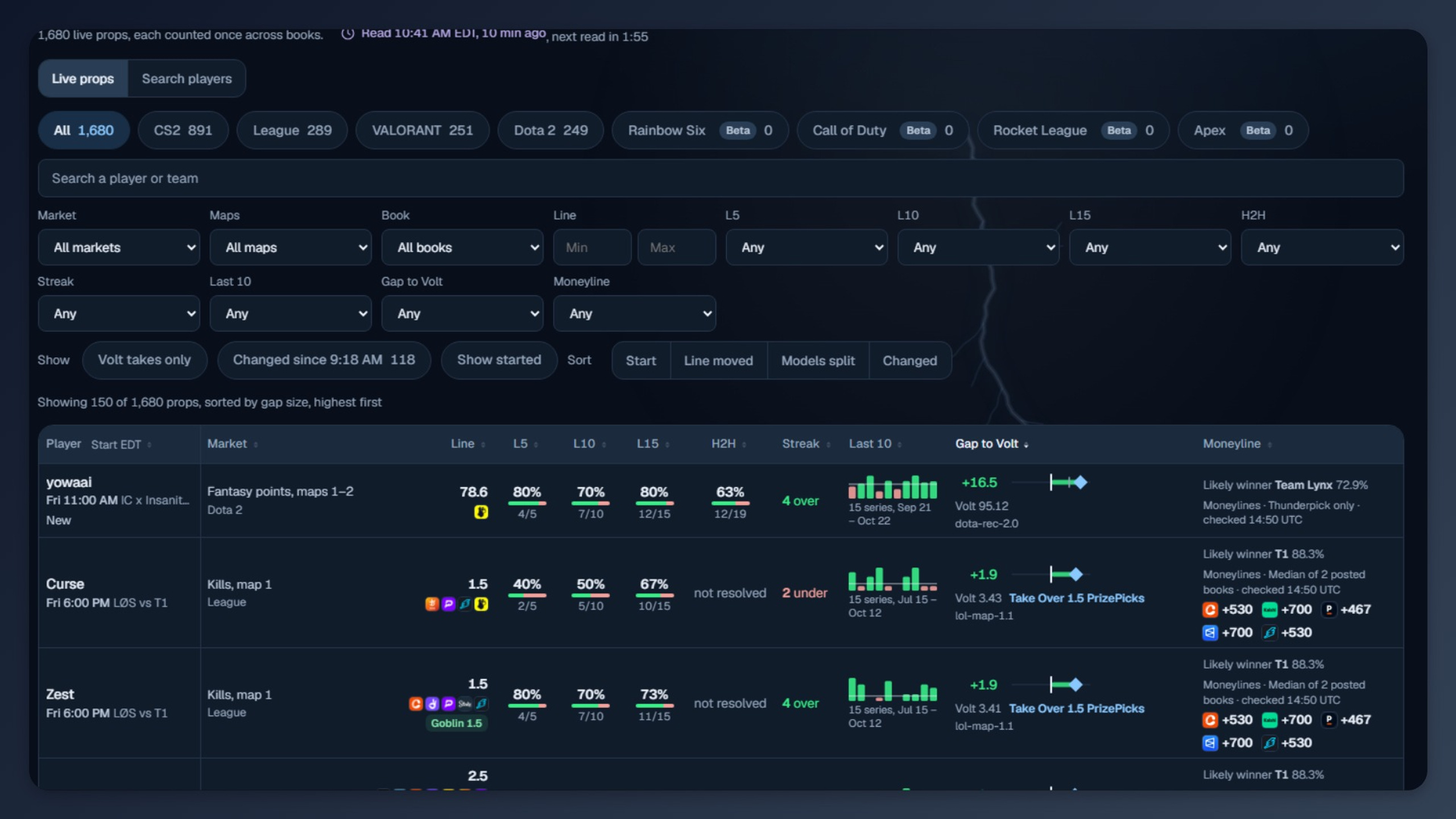Viewport: 1456px width, 819px height.
Task: Click the sort arrows icon on Moneyline column header
Action: click(x=1269, y=445)
